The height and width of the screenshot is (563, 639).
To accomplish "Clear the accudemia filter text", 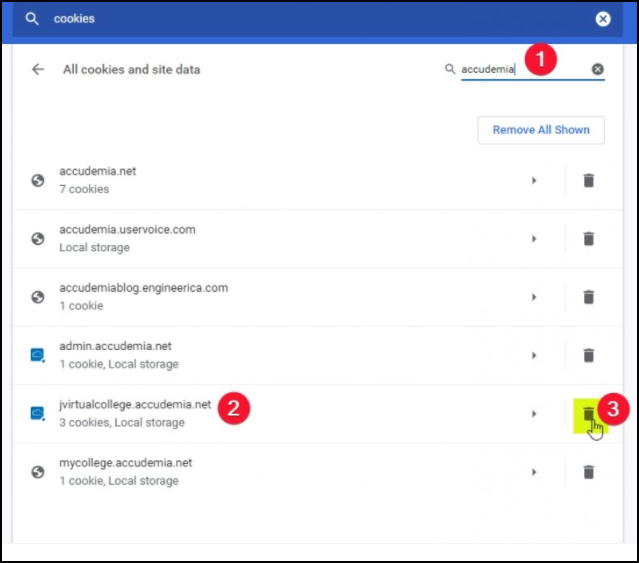I will 597,69.
